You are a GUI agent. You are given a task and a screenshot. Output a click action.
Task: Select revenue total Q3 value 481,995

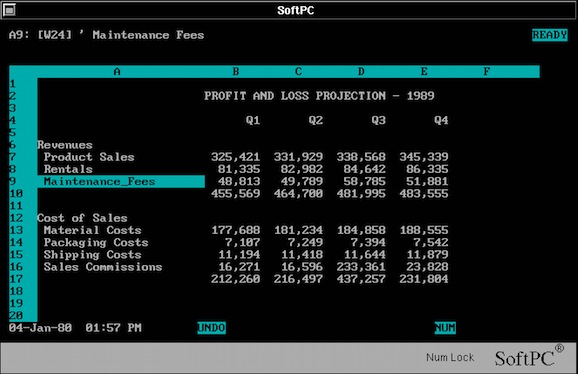[x=361, y=193]
